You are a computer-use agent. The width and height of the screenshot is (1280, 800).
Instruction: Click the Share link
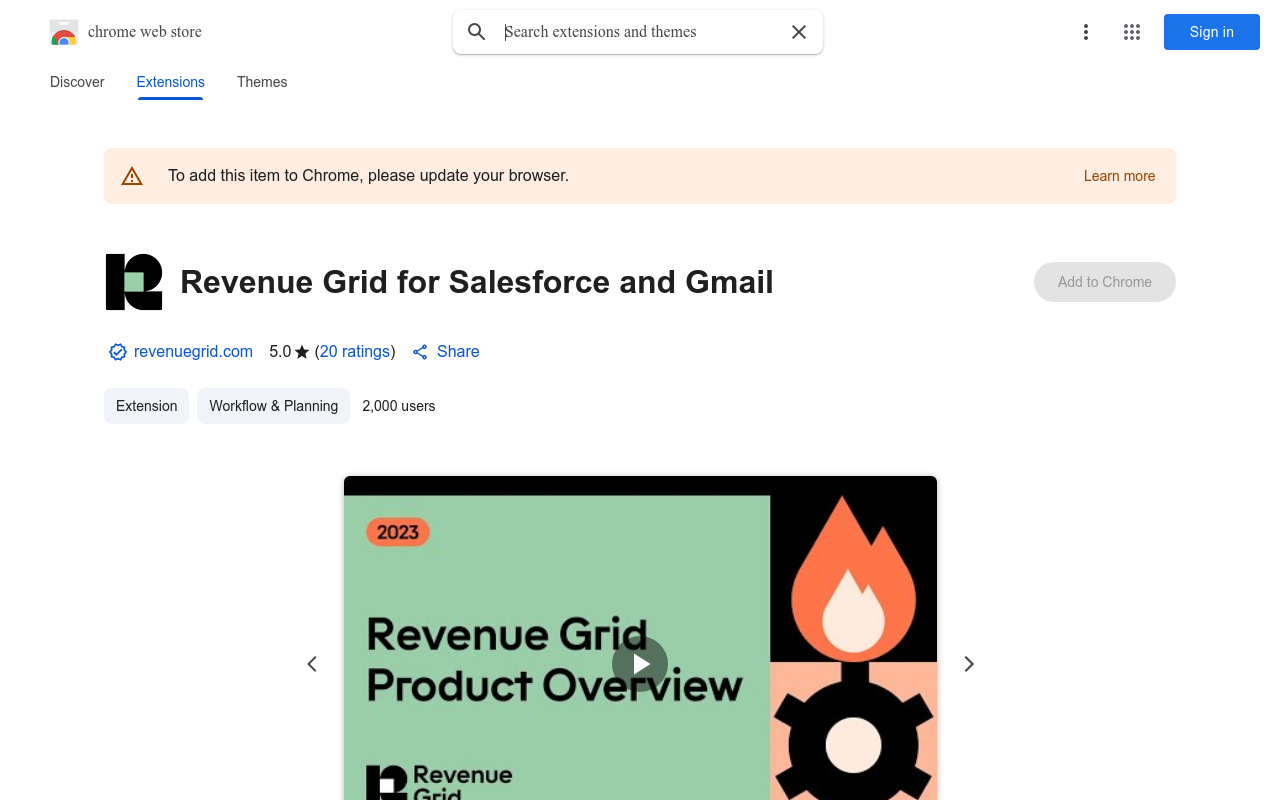coord(446,352)
